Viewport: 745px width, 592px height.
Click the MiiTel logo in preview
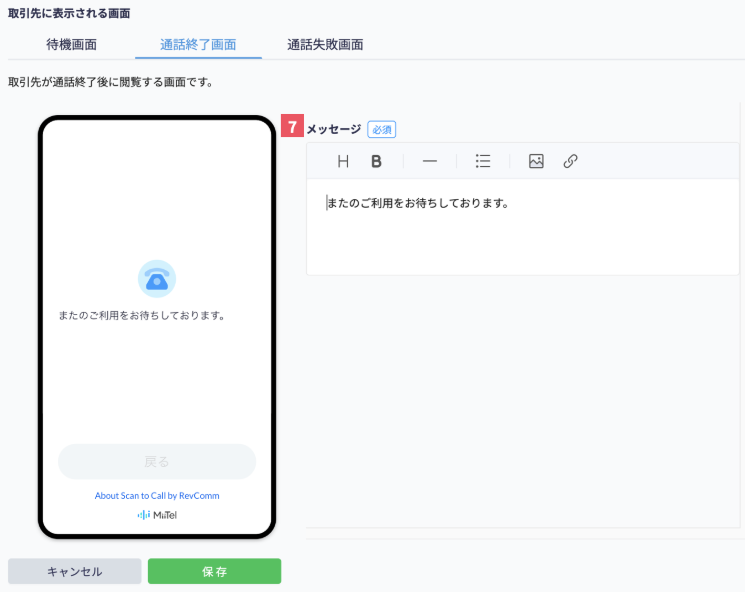click(x=157, y=515)
